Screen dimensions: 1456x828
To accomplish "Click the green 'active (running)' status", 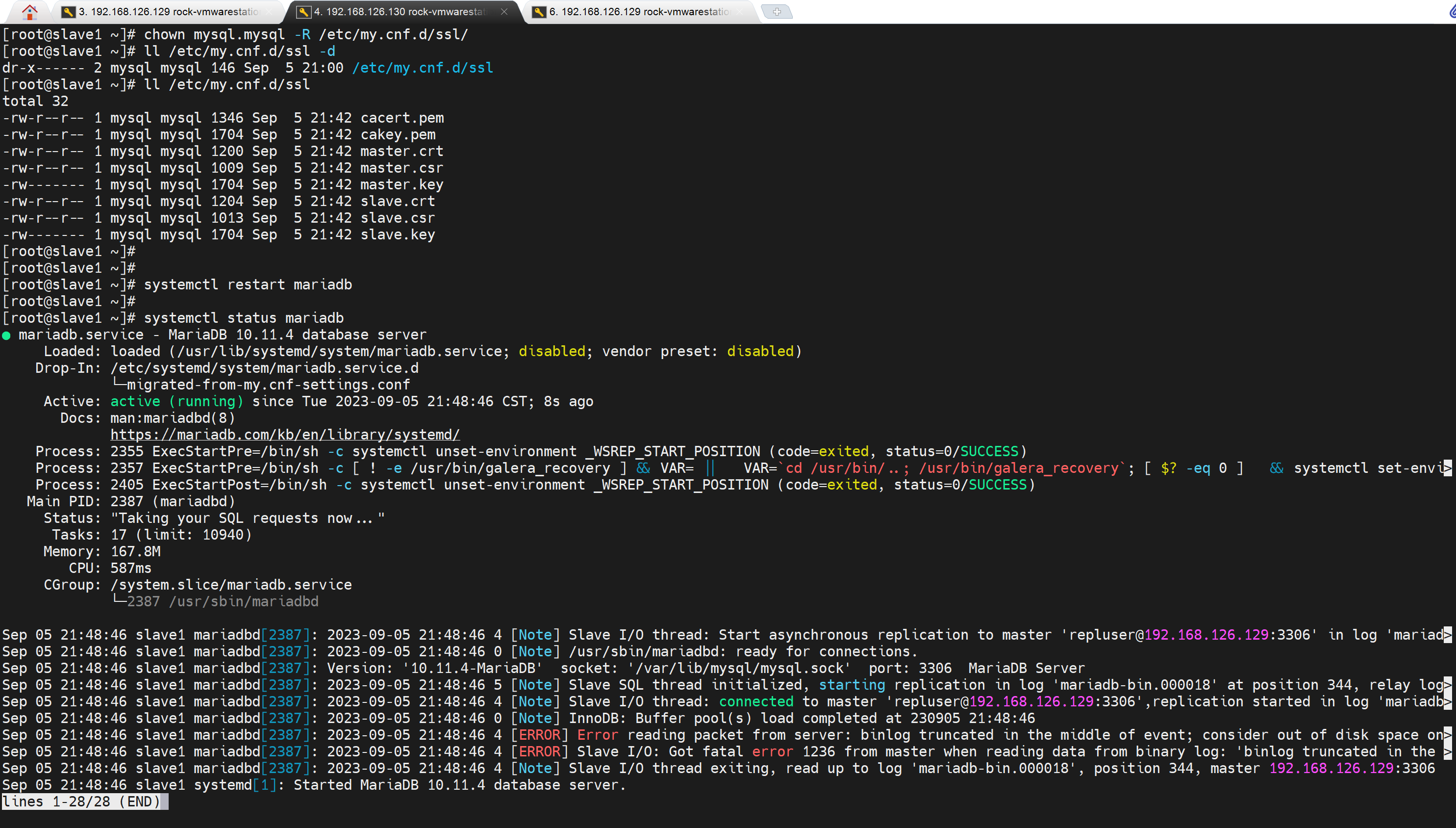I will (x=177, y=401).
